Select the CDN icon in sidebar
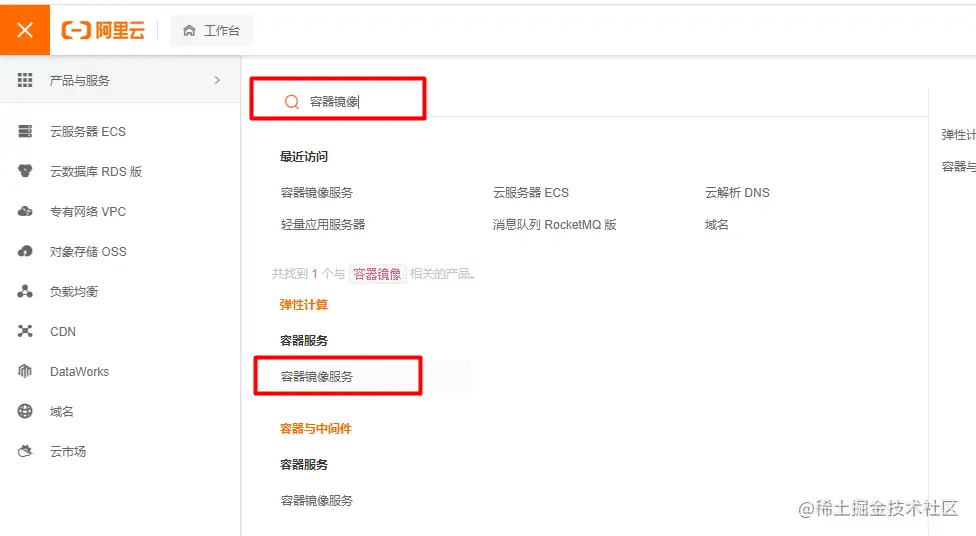The height and width of the screenshot is (536, 976). [x=26, y=331]
